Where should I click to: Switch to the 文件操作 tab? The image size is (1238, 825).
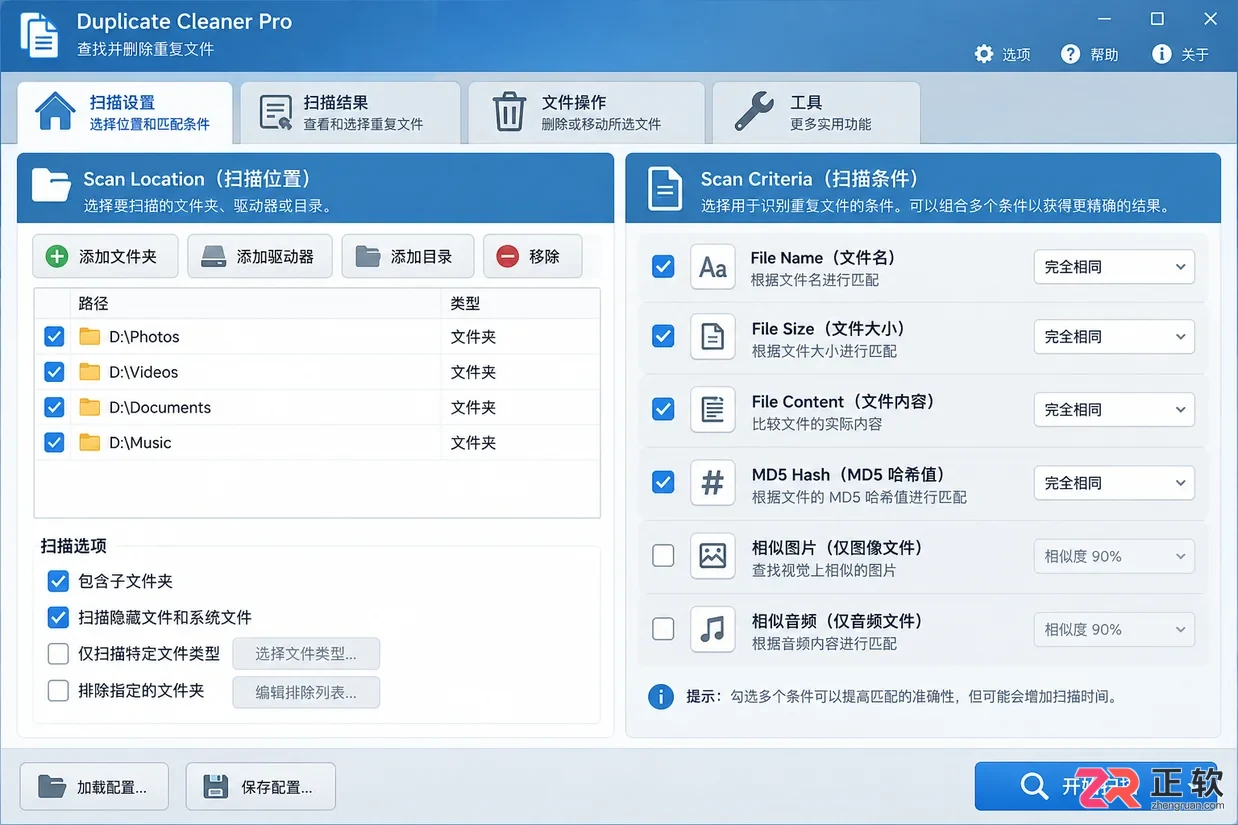point(586,113)
